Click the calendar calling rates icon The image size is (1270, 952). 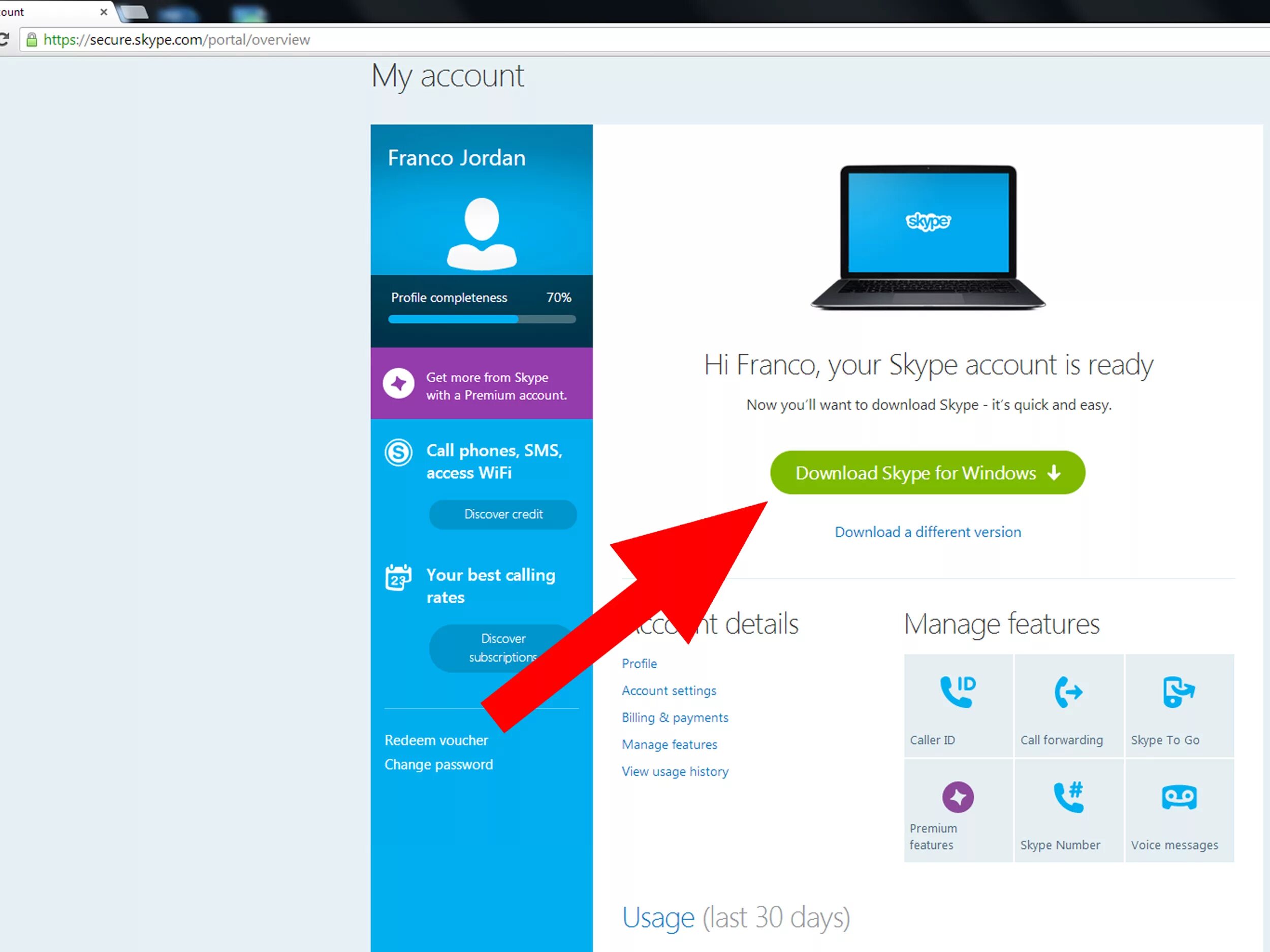[x=398, y=577]
